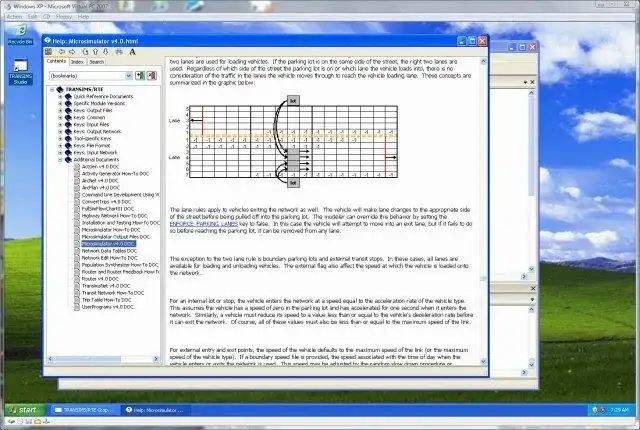Expand the Keys: Common node
Image resolution: width=640 pixels, height=430 pixels.
[x=60, y=117]
